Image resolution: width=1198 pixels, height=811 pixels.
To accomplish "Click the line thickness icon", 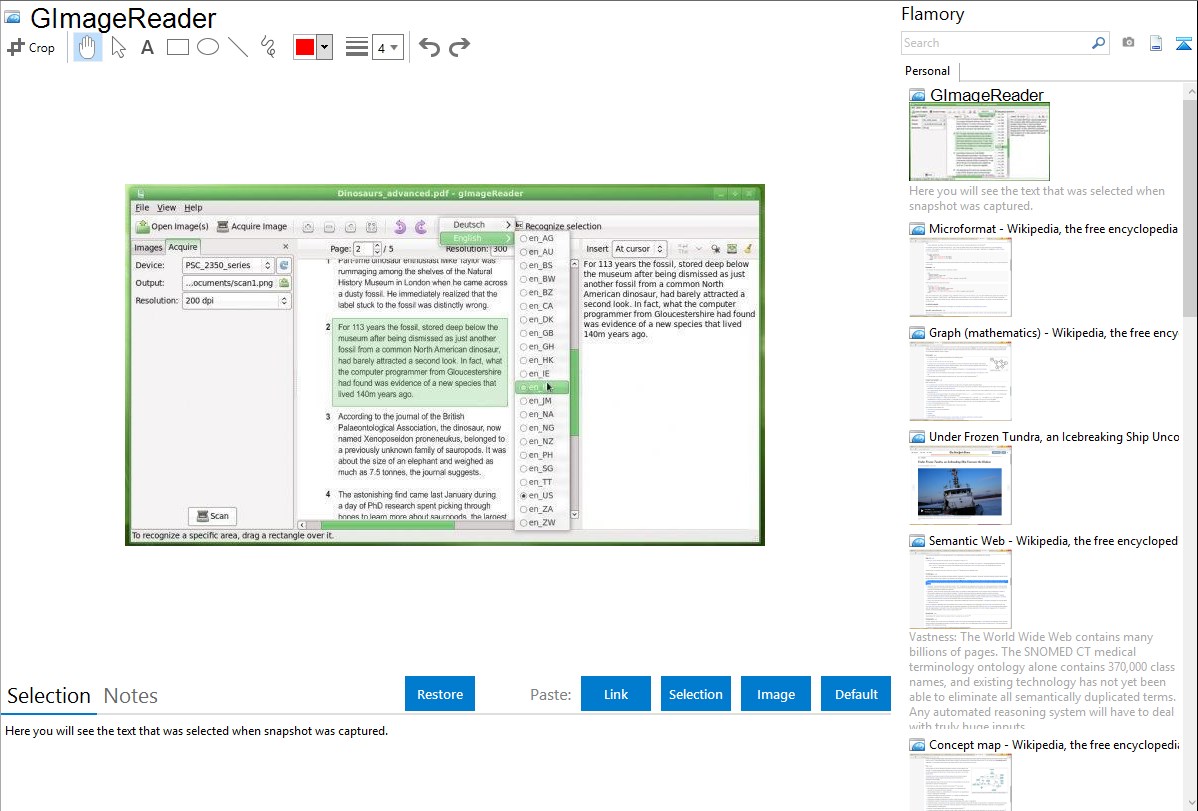I will point(356,47).
